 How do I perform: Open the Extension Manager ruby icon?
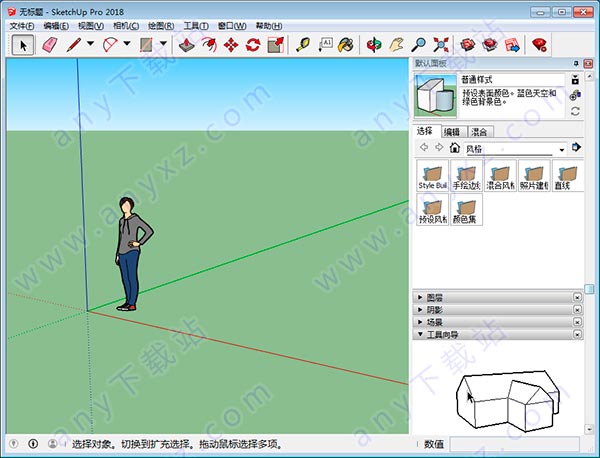[540, 45]
